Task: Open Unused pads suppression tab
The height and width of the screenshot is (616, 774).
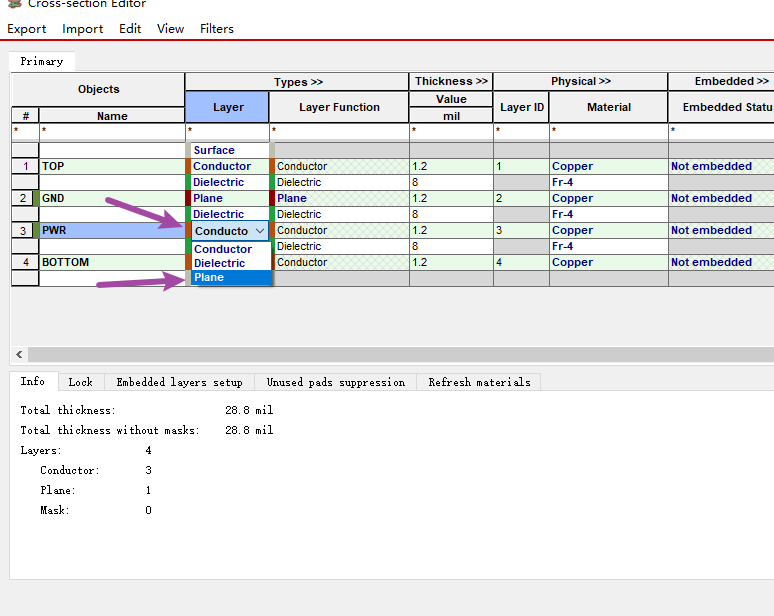Action: coord(336,382)
